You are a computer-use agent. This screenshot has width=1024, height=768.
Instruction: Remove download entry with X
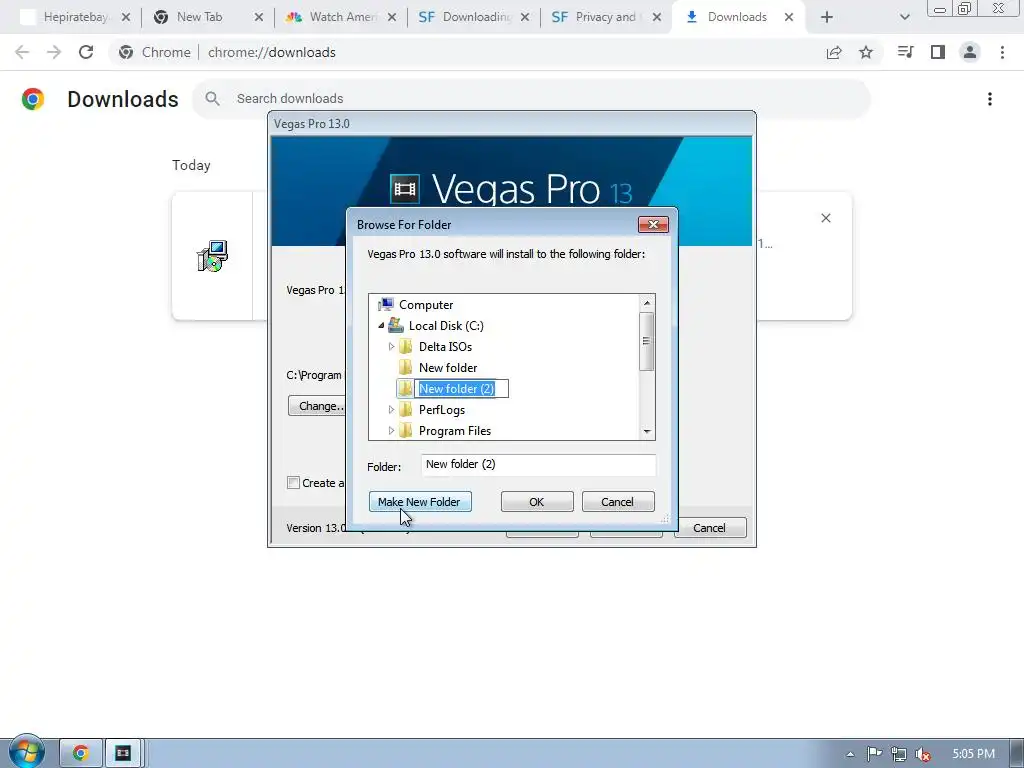tap(826, 218)
